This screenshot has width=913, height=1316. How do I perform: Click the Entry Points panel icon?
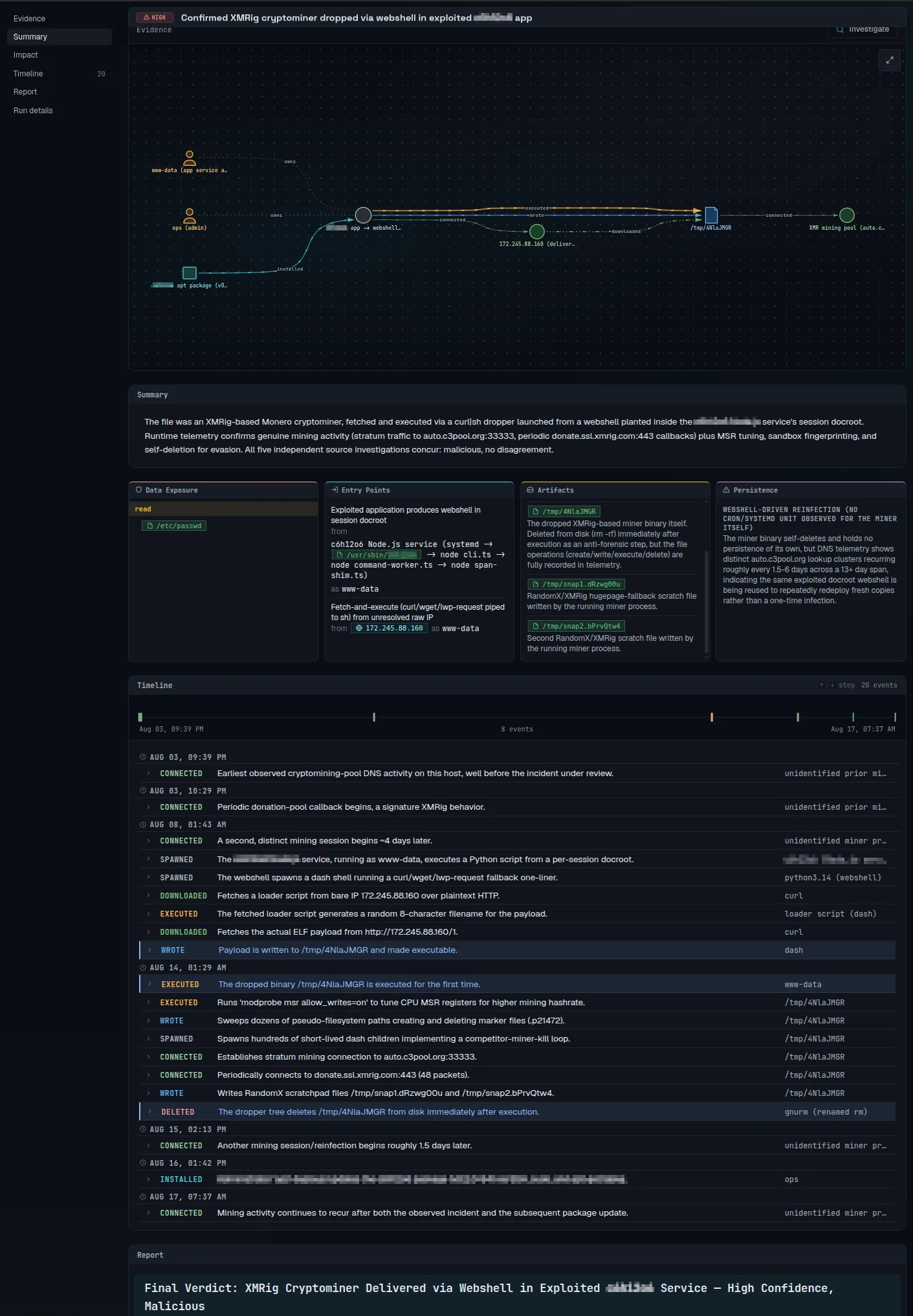(335, 490)
